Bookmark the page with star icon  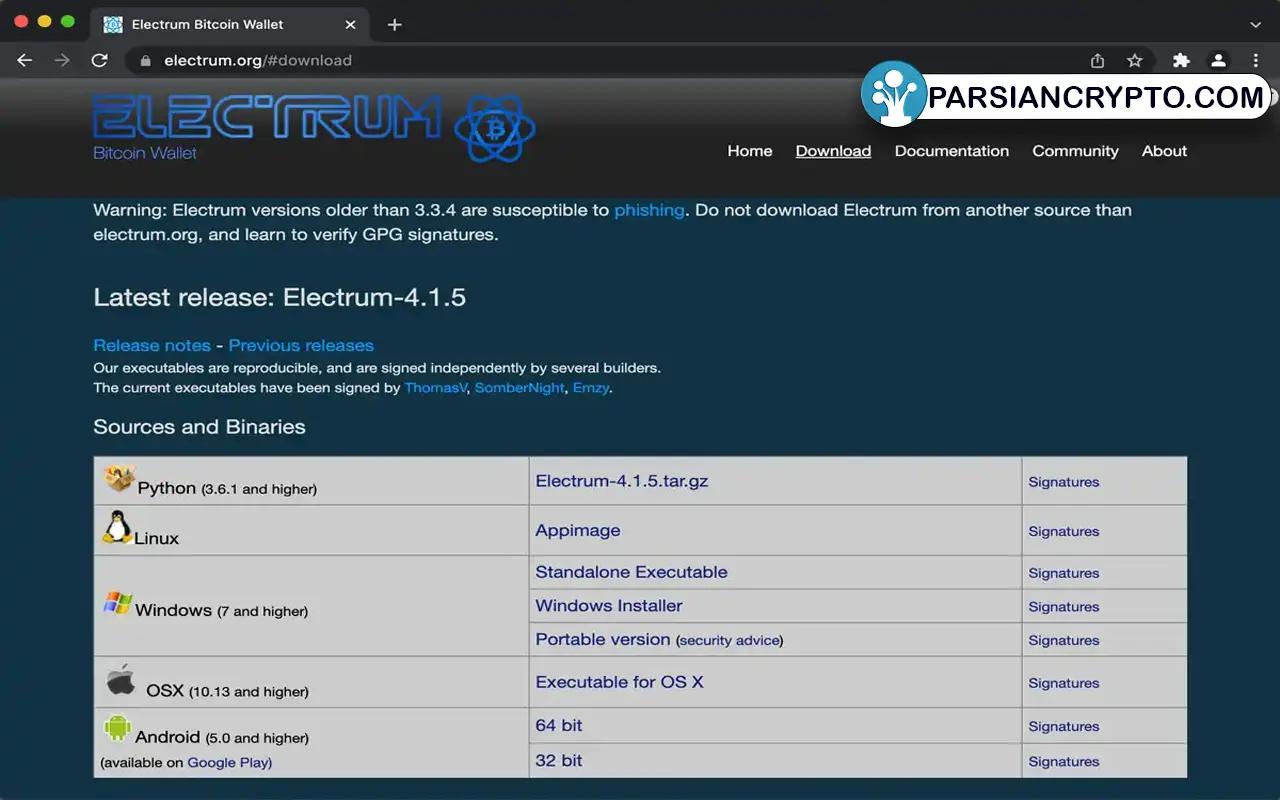[1134, 60]
